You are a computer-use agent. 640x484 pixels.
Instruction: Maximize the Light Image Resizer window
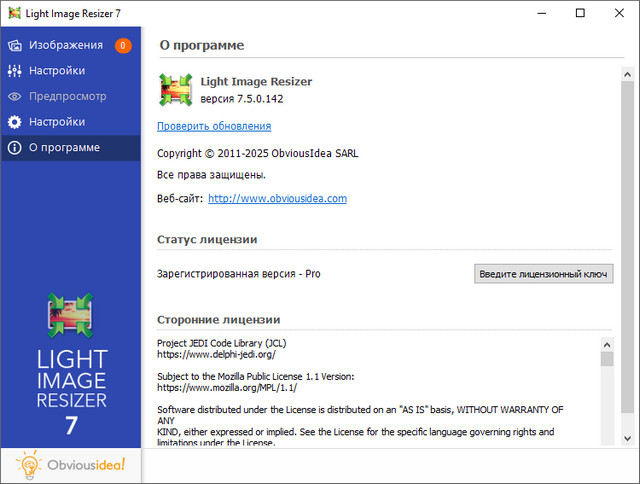[580, 13]
